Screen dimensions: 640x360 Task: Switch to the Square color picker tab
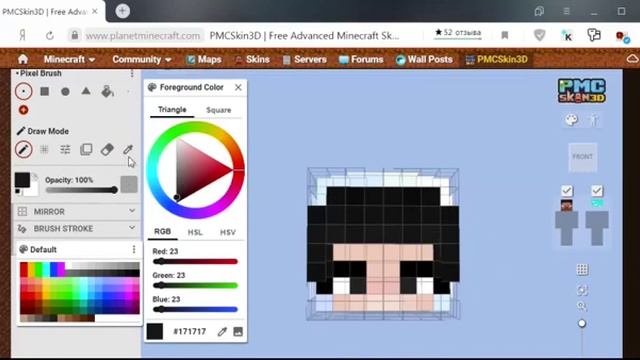[x=218, y=110]
